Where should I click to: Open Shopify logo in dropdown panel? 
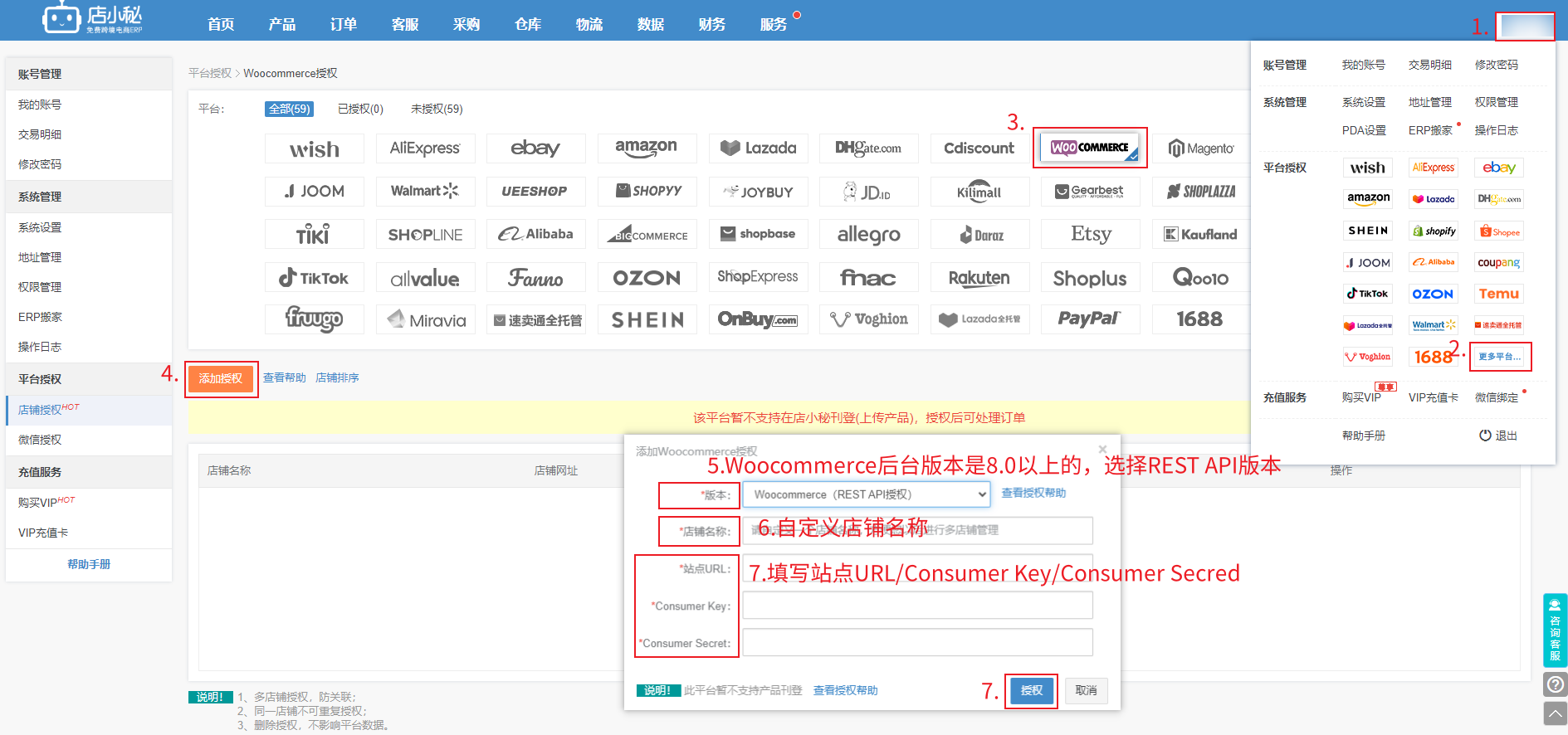click(x=1434, y=231)
